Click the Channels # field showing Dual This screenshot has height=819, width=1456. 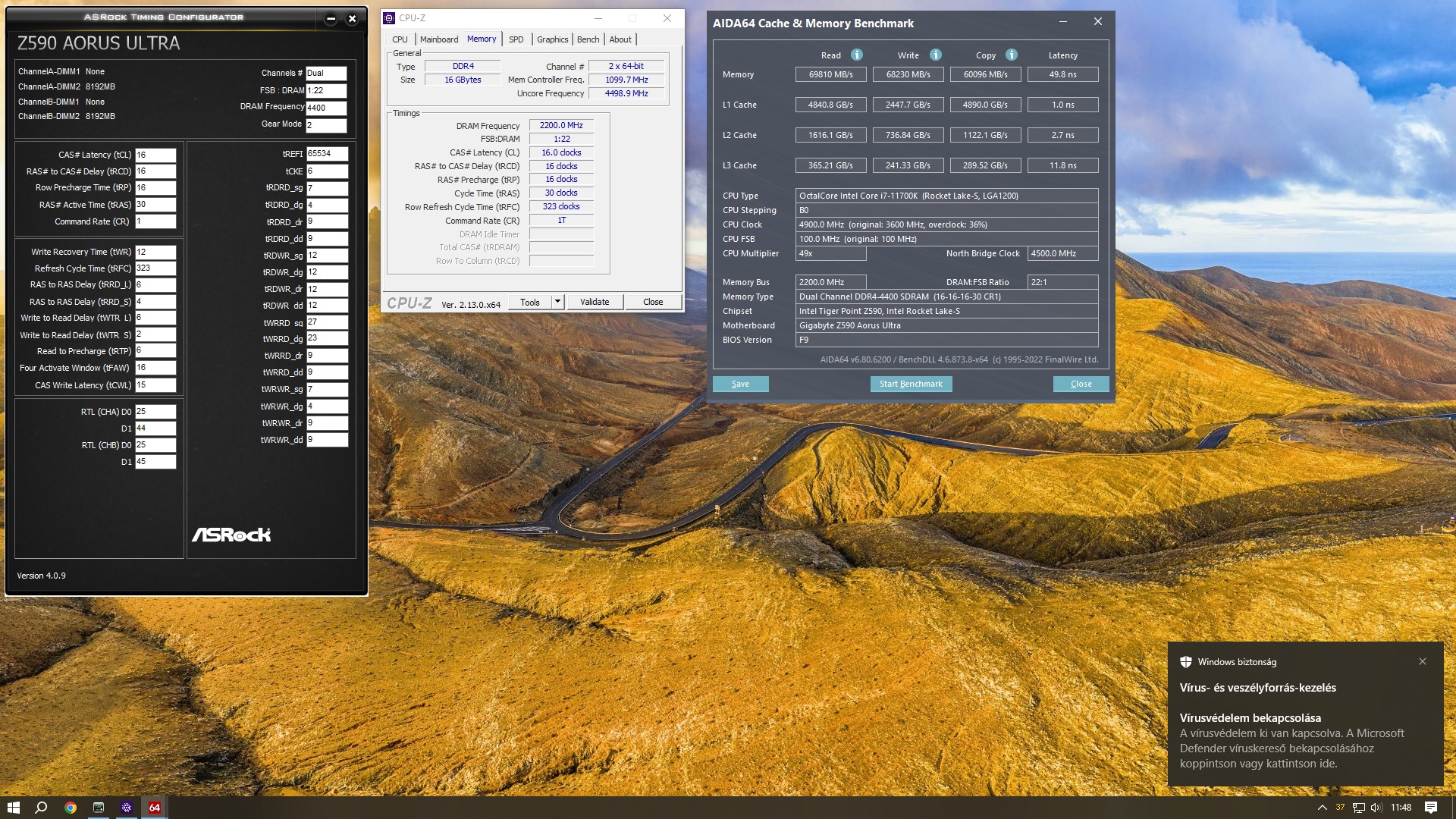point(326,73)
